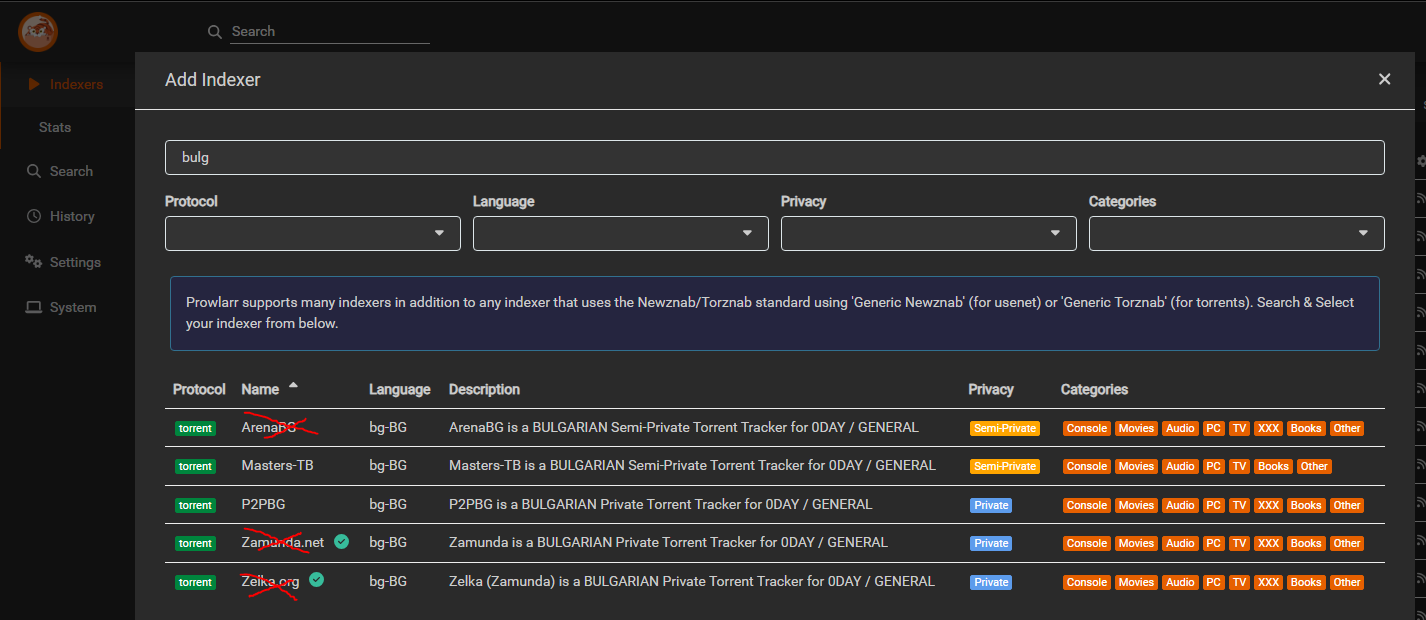Screen dimensions: 1426x620
Task: Select the P2PBG indexer name
Action: (x=263, y=504)
